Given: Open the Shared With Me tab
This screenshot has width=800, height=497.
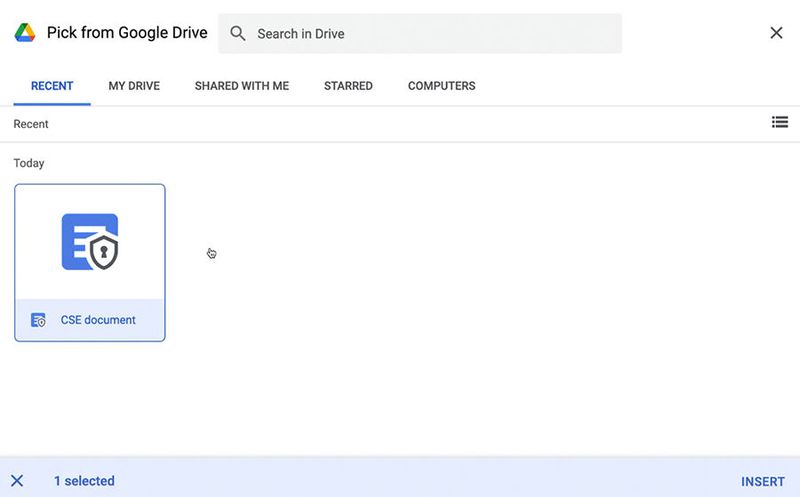Looking at the screenshot, I should point(242,86).
